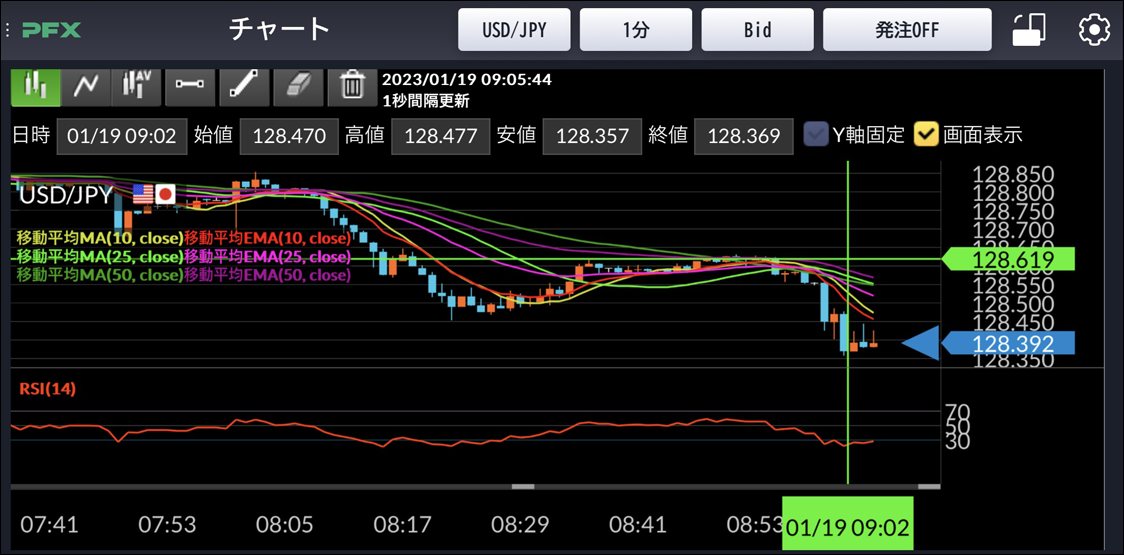This screenshot has height=555, width=1124.
Task: Click the 128.850 price axis label
Action: point(1013,174)
